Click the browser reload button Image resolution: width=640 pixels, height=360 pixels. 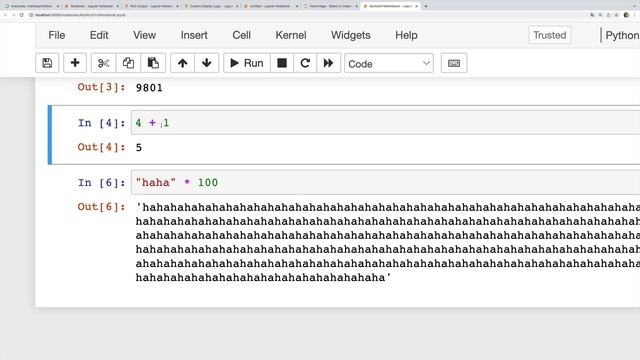pyautogui.click(x=22, y=15)
